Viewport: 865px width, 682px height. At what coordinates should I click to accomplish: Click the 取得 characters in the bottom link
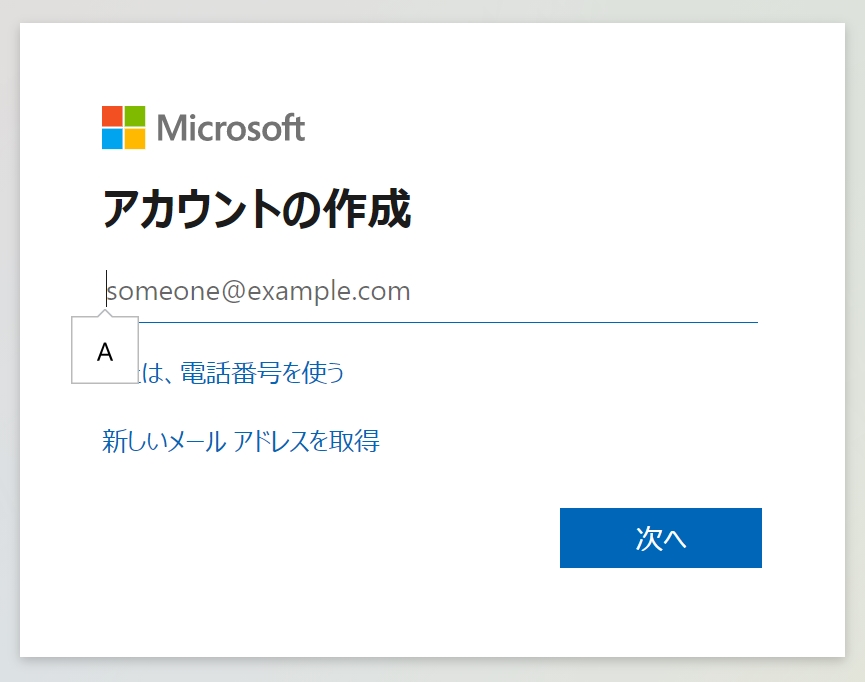[x=354, y=441]
